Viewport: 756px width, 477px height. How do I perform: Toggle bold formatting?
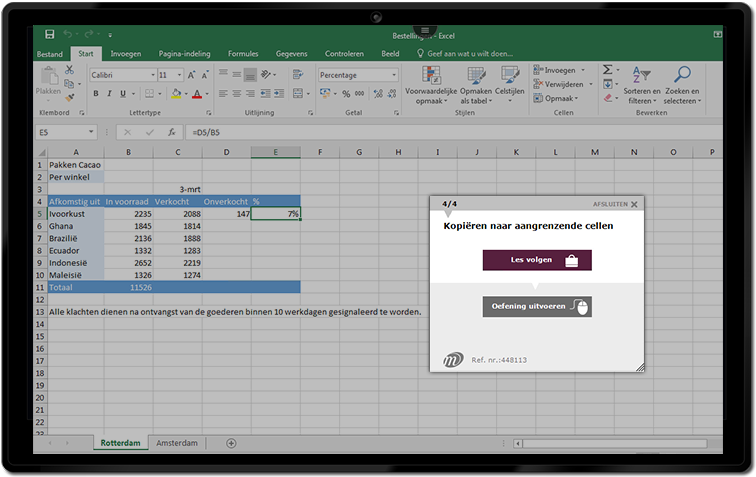(x=96, y=94)
